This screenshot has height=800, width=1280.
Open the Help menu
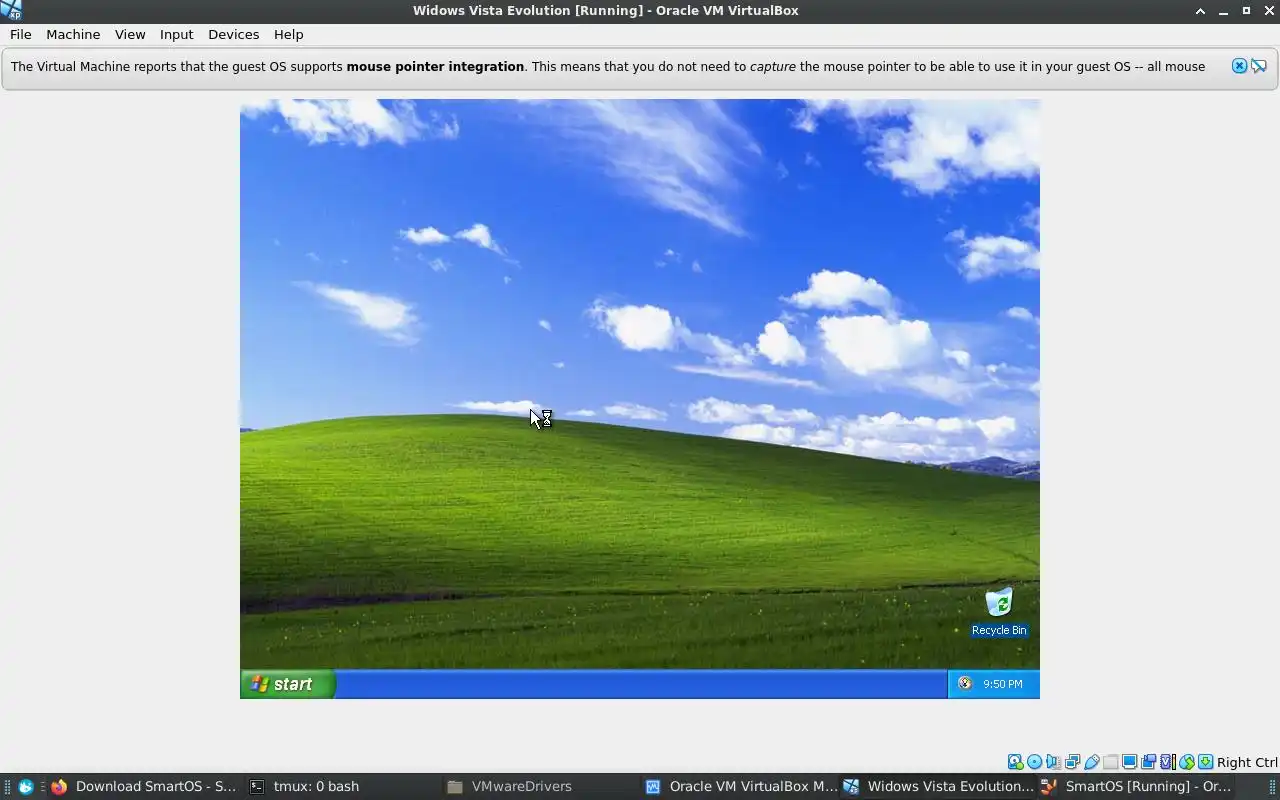[x=288, y=34]
